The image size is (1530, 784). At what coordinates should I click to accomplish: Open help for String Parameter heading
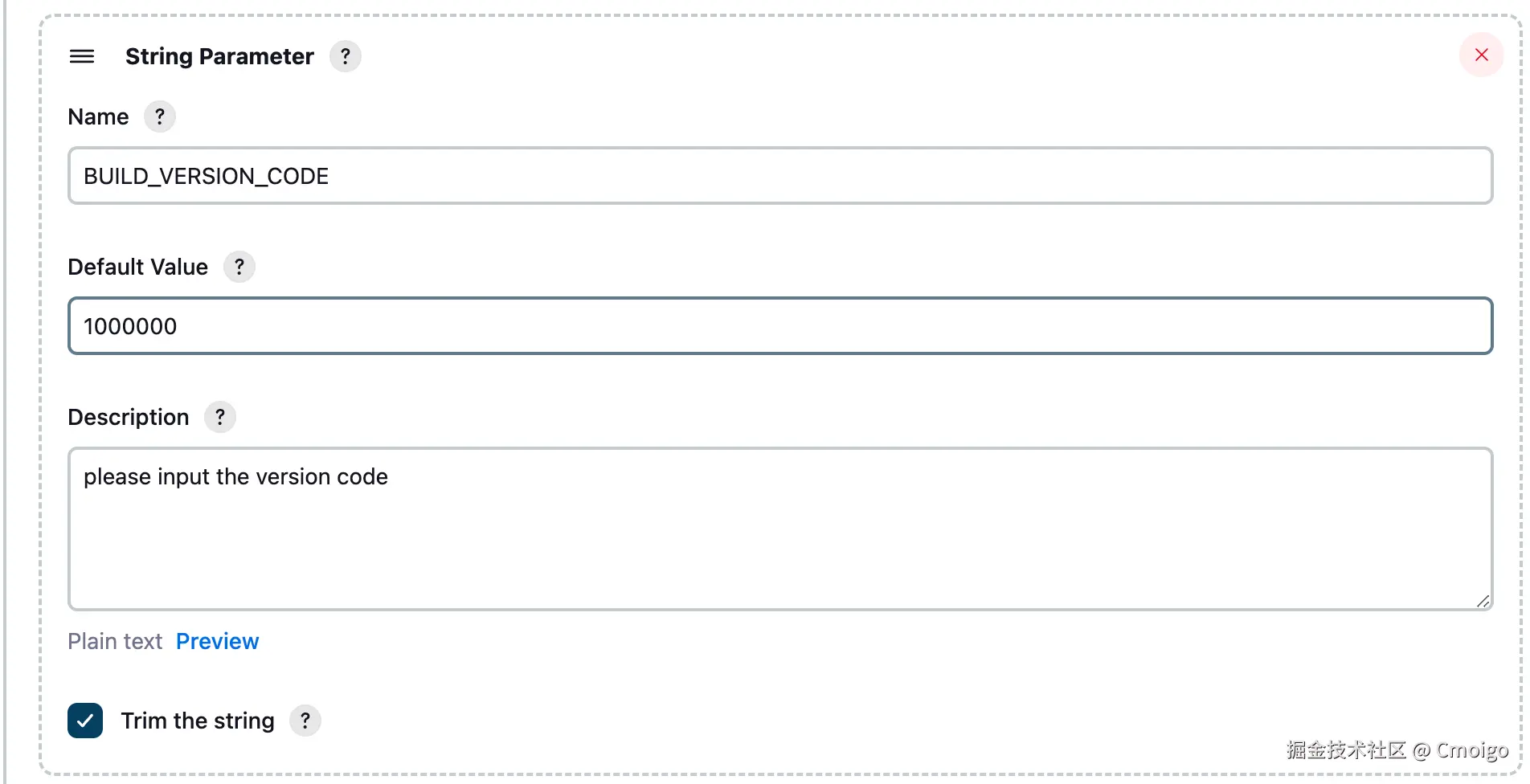coord(346,56)
